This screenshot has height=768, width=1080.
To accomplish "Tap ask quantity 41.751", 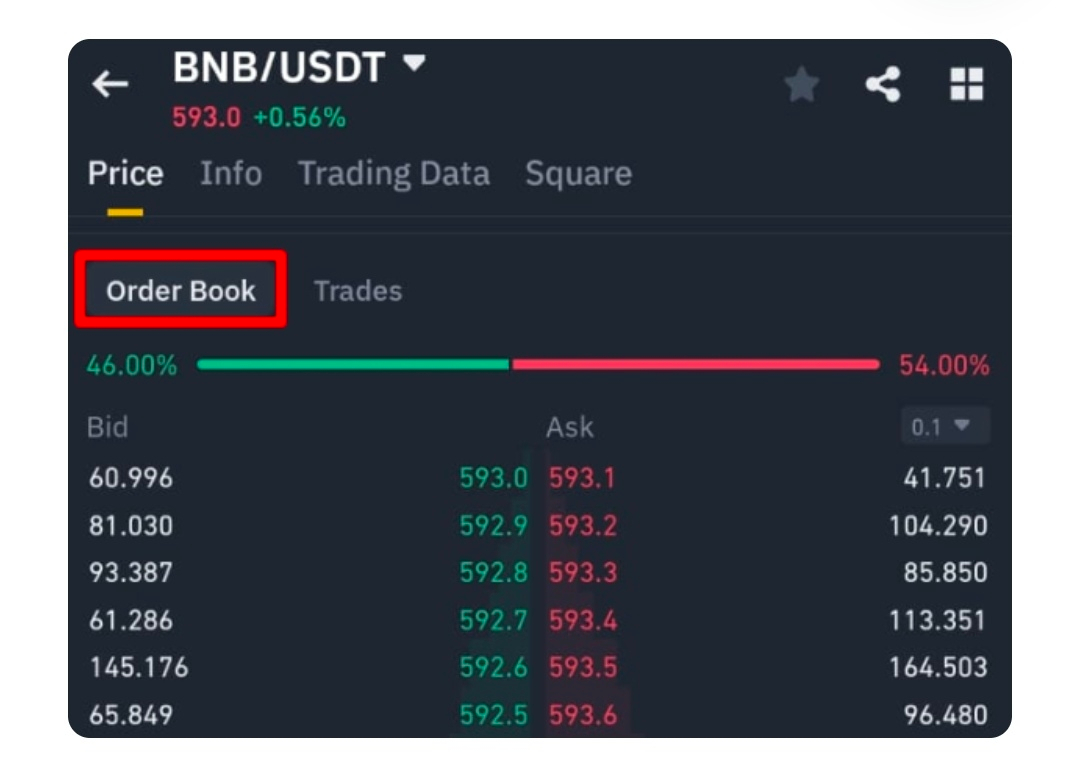I will 945,478.
